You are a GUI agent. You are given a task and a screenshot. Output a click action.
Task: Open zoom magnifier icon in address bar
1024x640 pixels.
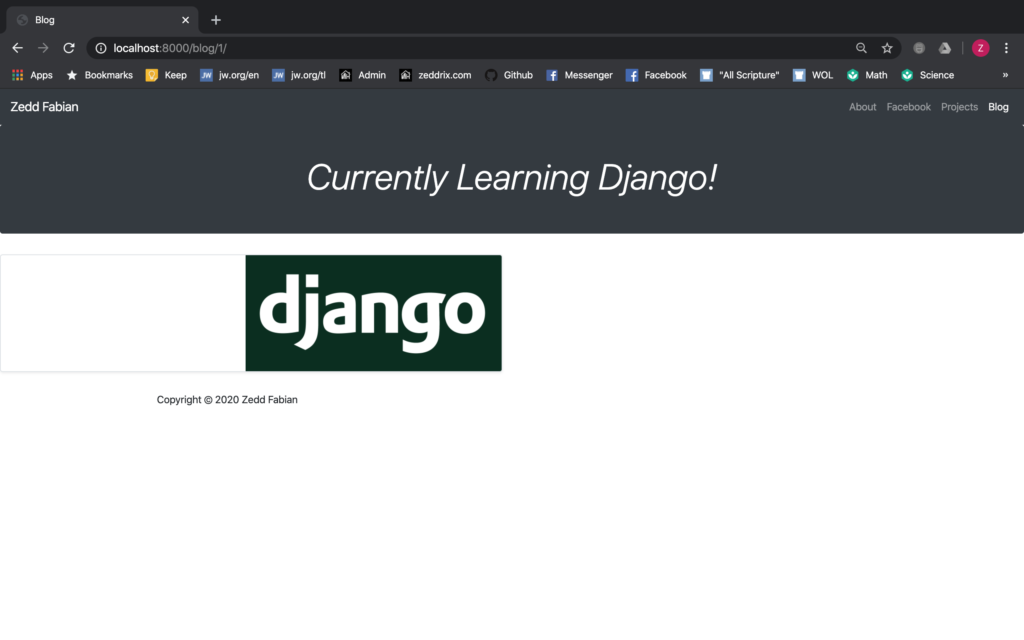point(861,48)
